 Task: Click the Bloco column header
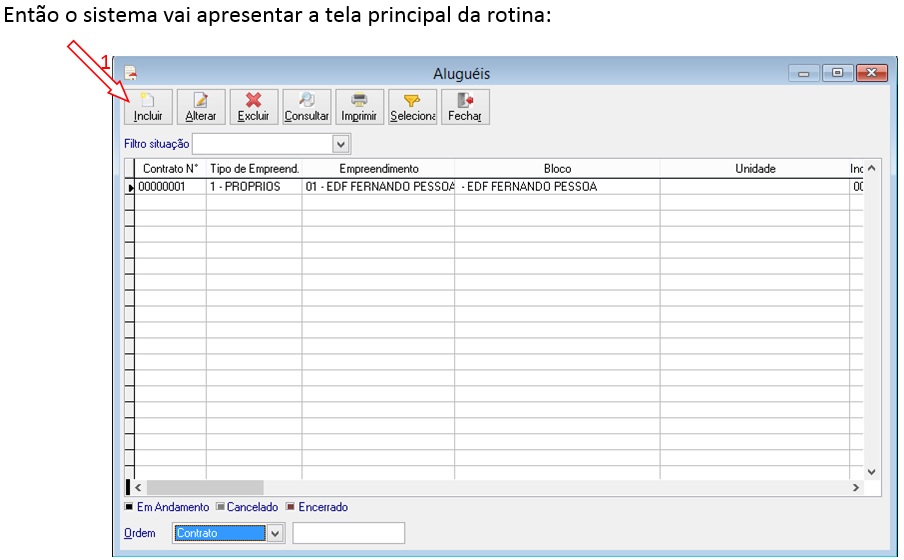coord(558,169)
